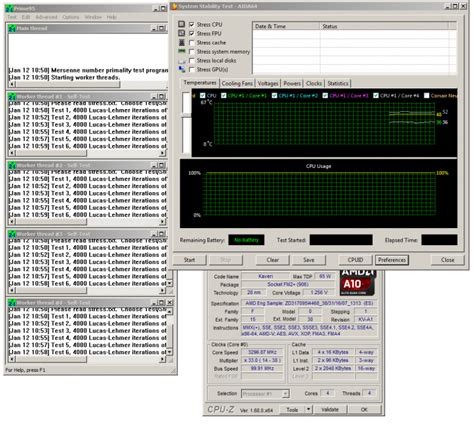Image resolution: width=474 pixels, height=432 pixels.
Task: Click the Validate button in CPU-Z
Action: coord(330,409)
